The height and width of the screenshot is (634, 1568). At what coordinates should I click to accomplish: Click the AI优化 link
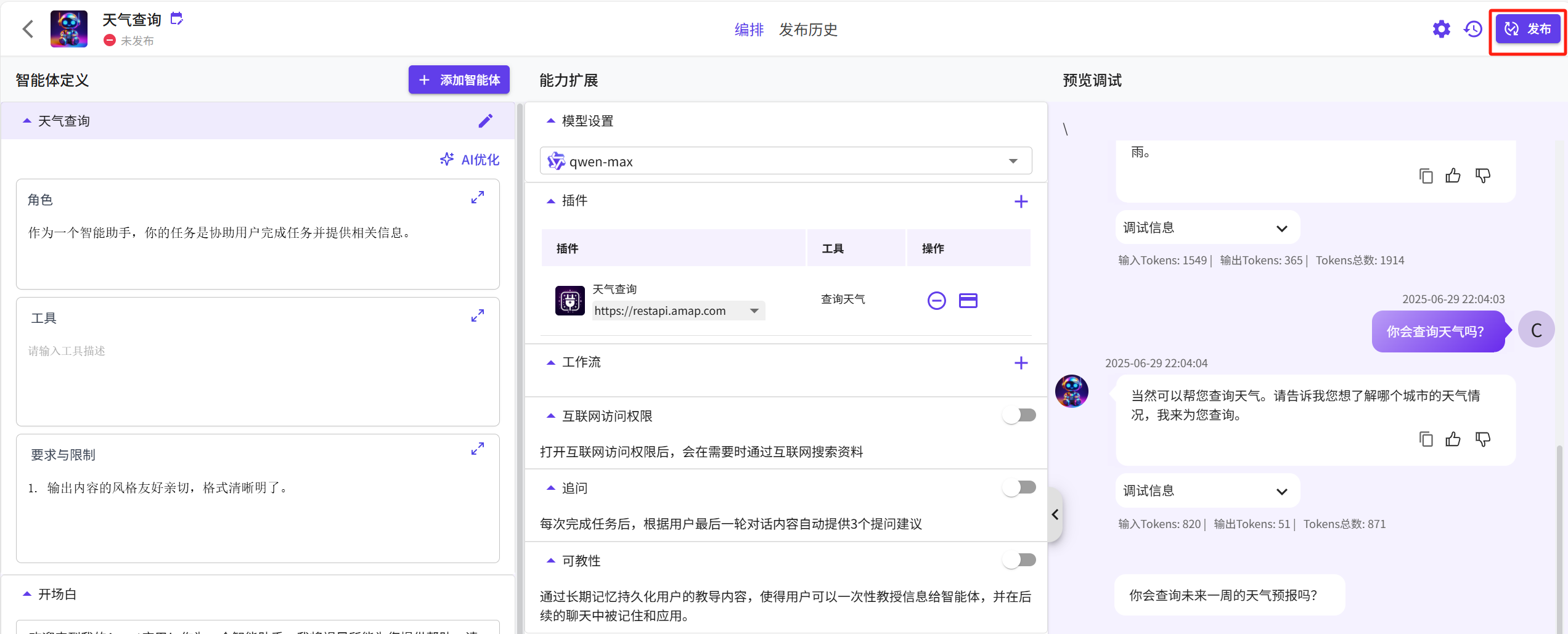point(470,160)
